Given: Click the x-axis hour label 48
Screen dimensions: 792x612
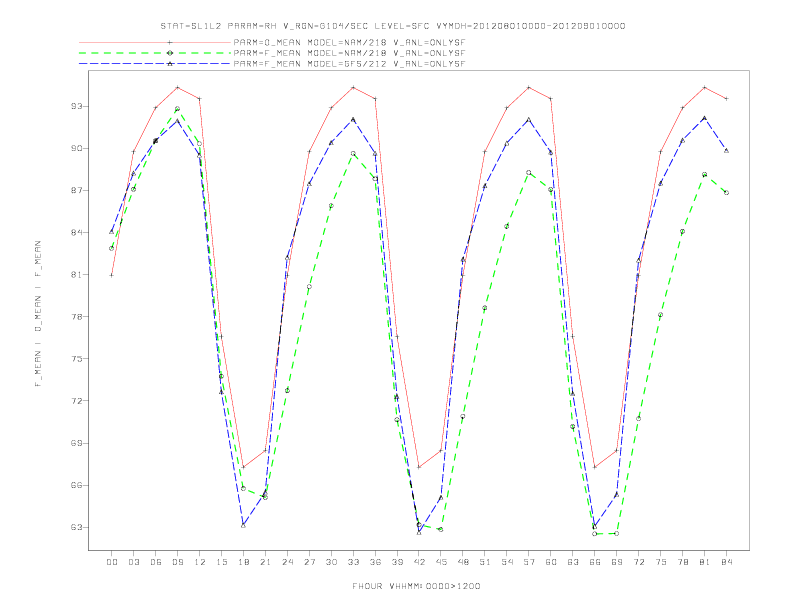Looking at the screenshot, I should click(463, 562).
